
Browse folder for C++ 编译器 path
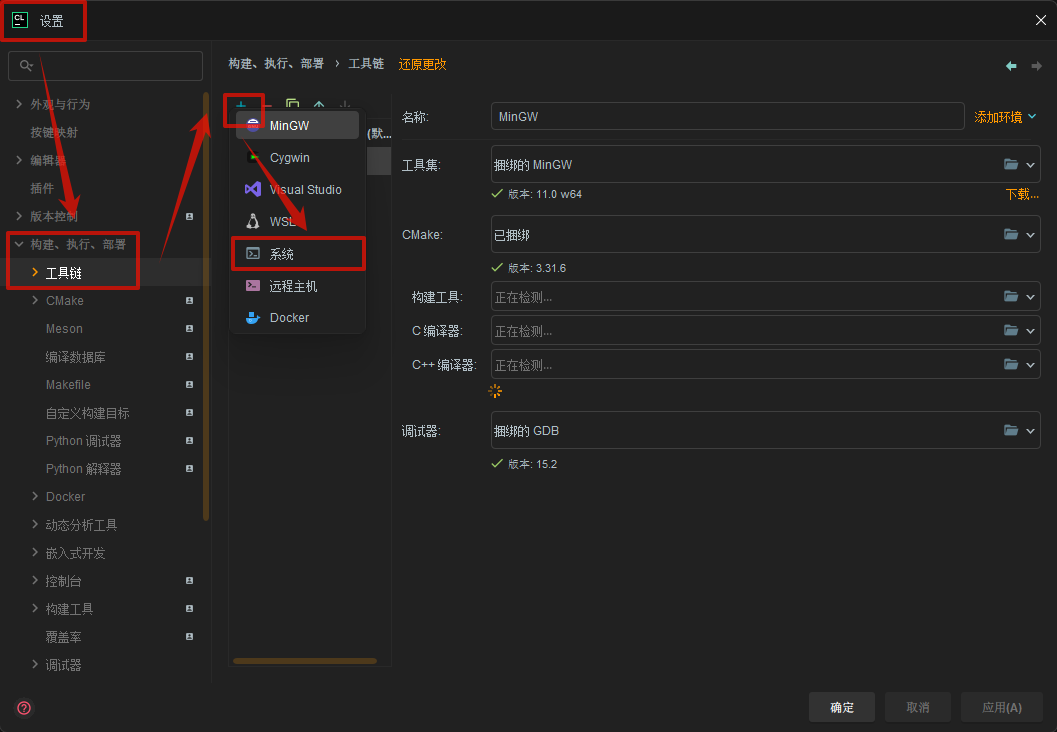click(x=1010, y=364)
